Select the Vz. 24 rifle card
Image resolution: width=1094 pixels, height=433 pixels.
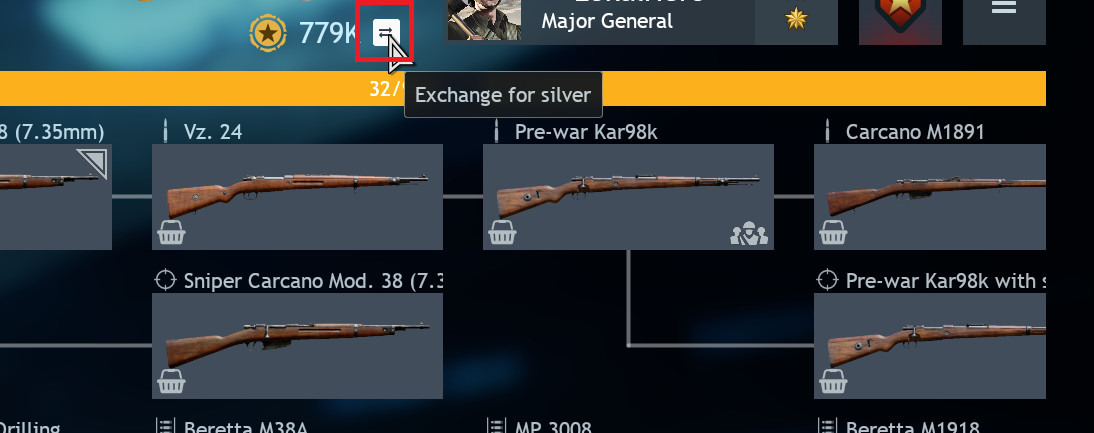coord(297,197)
